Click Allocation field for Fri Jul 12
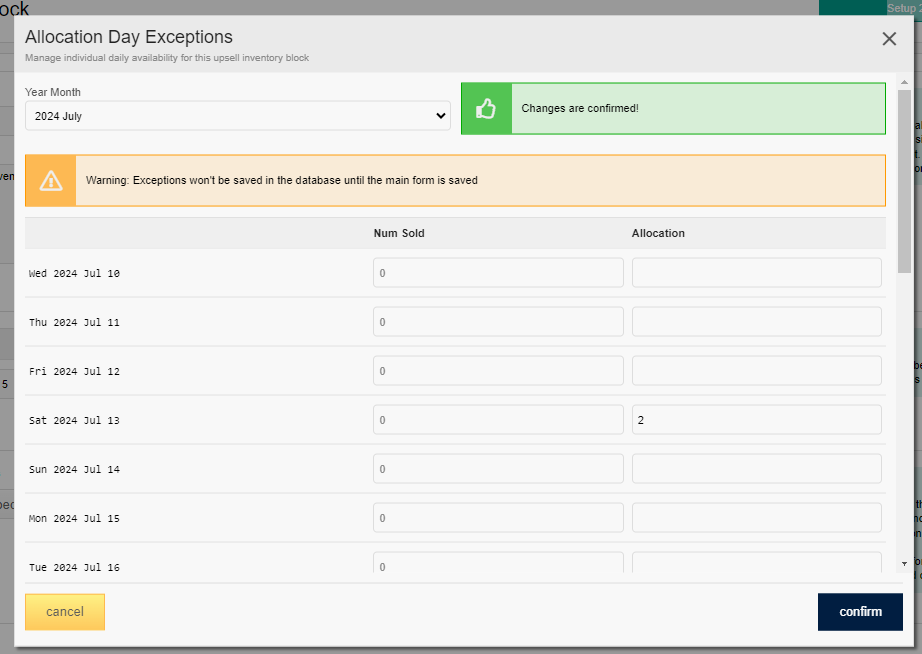The image size is (922, 654). pos(757,371)
